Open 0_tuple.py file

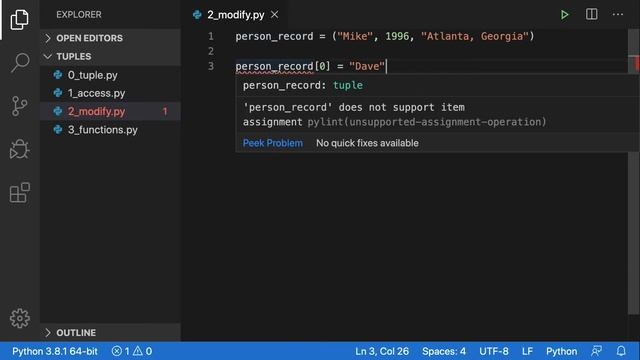pyautogui.click(x=110, y=75)
